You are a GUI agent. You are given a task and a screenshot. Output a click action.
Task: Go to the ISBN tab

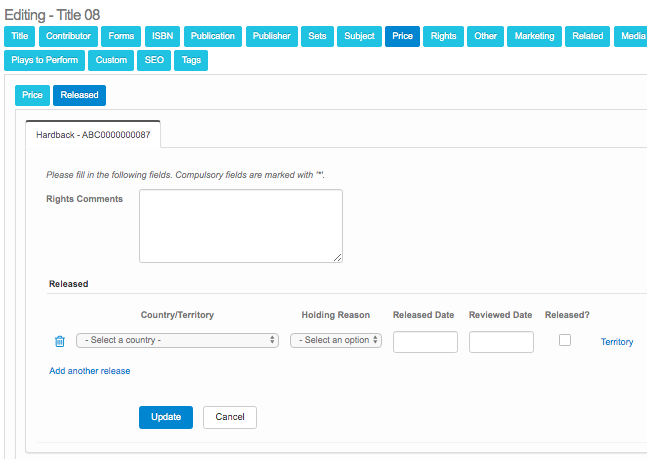pyautogui.click(x=162, y=36)
